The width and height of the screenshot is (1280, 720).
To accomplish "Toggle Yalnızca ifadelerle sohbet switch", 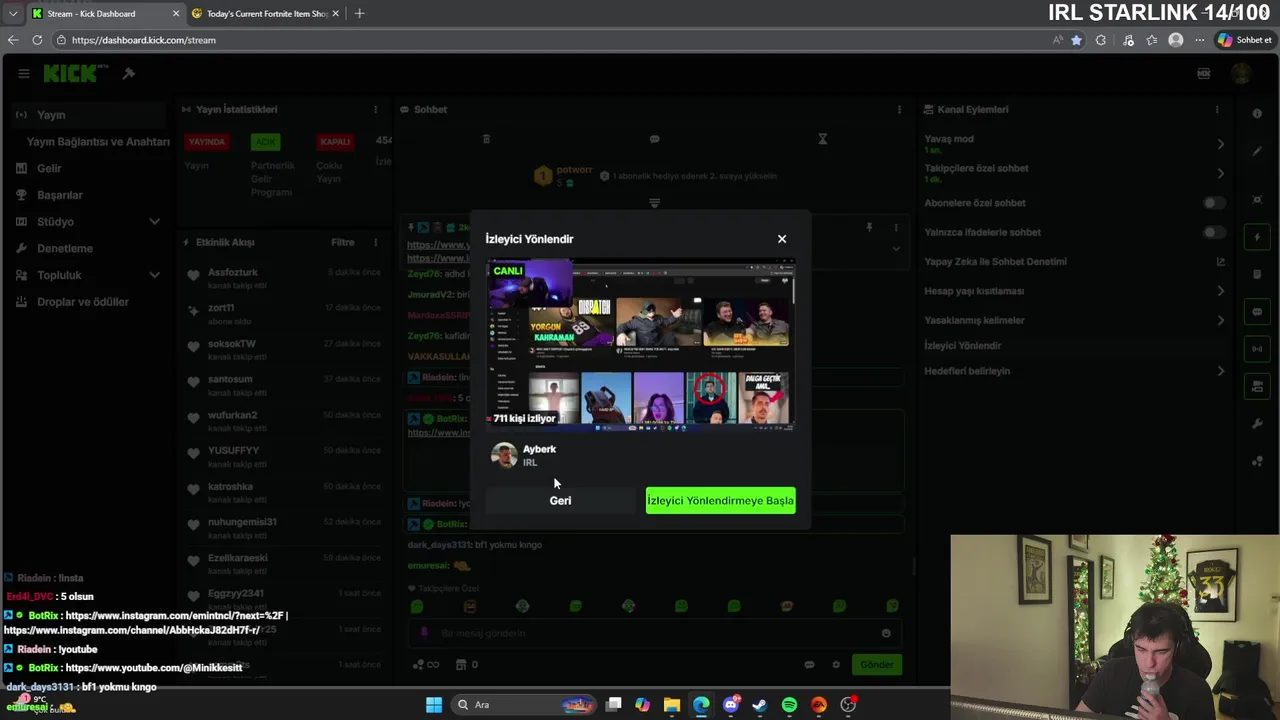I will 1213,232.
